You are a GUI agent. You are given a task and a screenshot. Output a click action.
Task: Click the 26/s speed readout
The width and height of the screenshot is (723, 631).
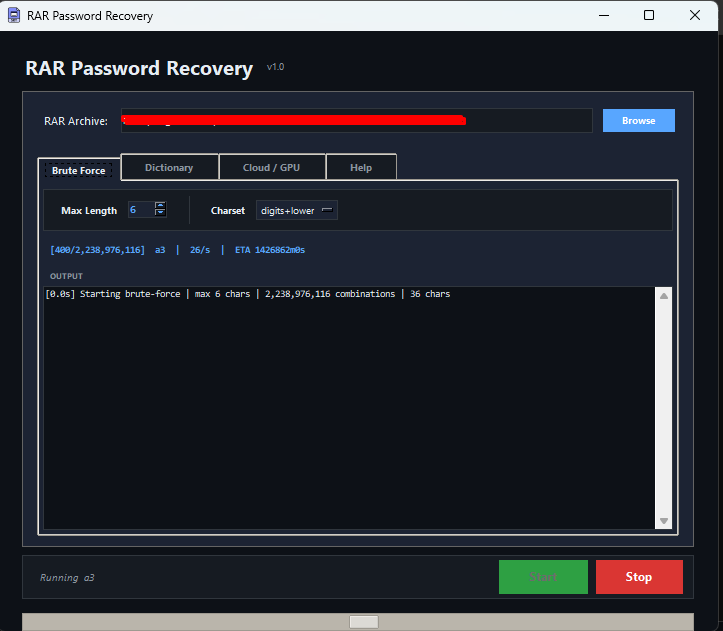tap(200, 250)
